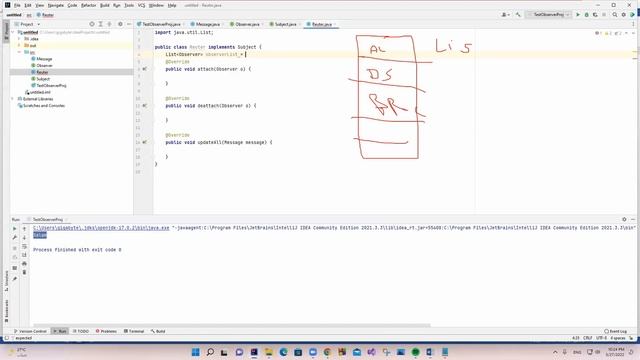This screenshot has width=640, height=360.
Task: Open the Build menu in menu bar
Action: (x=104, y=5)
